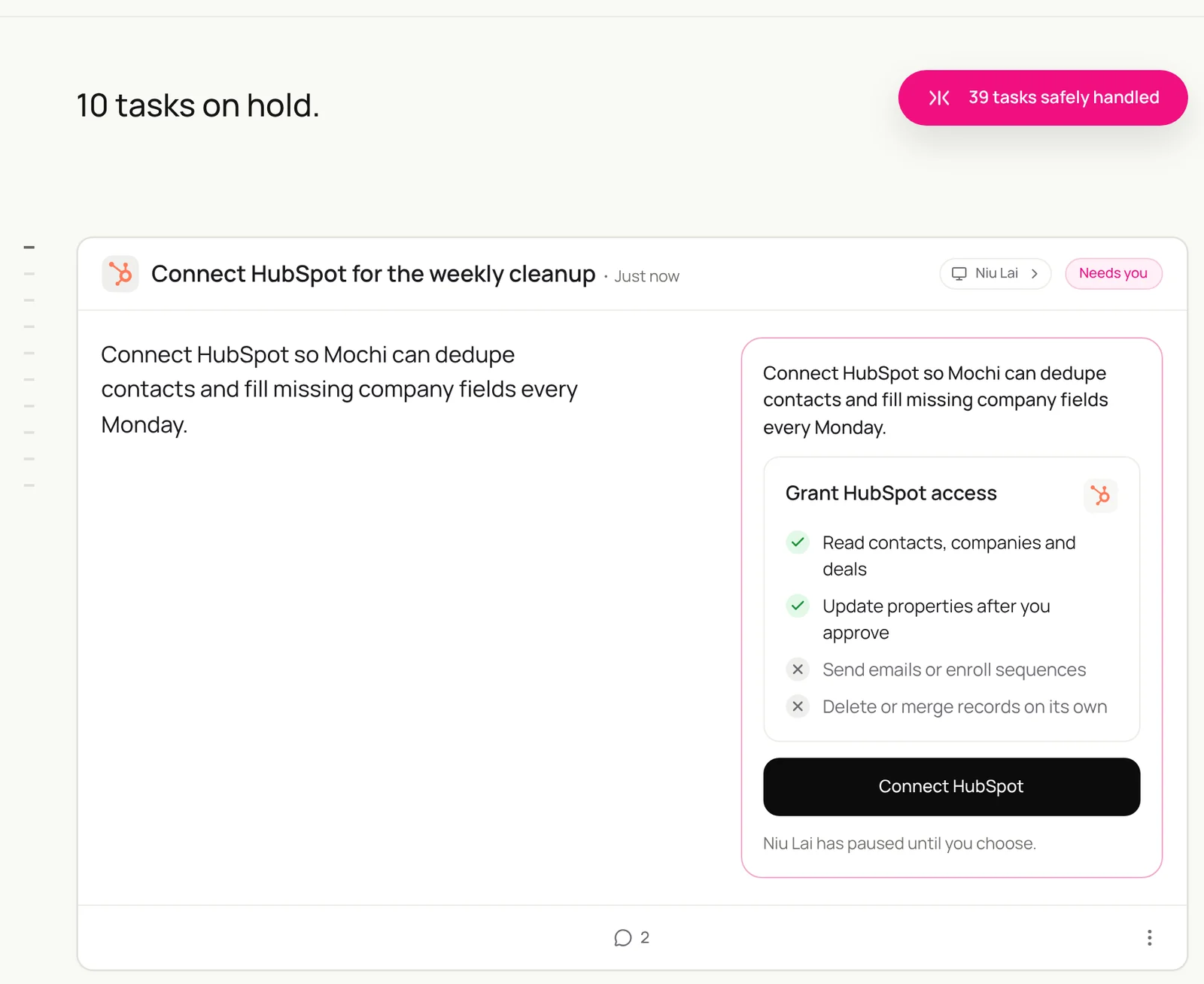Click the monitor icon next to Niu Lai
The width and height of the screenshot is (1204, 984).
click(959, 274)
